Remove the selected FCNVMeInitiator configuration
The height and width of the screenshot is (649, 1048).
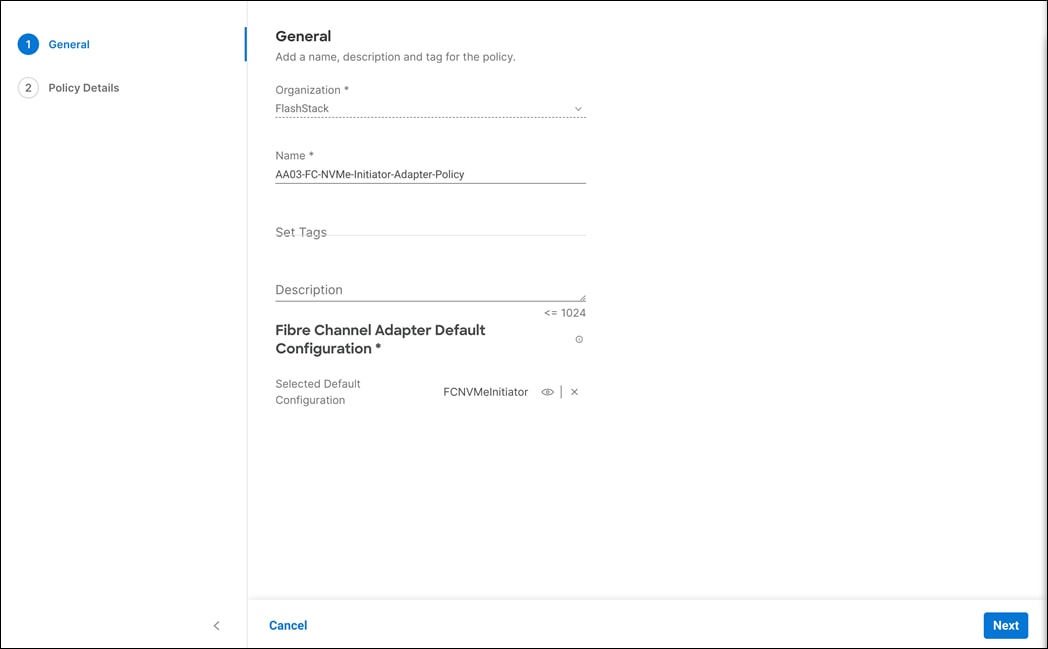point(574,392)
